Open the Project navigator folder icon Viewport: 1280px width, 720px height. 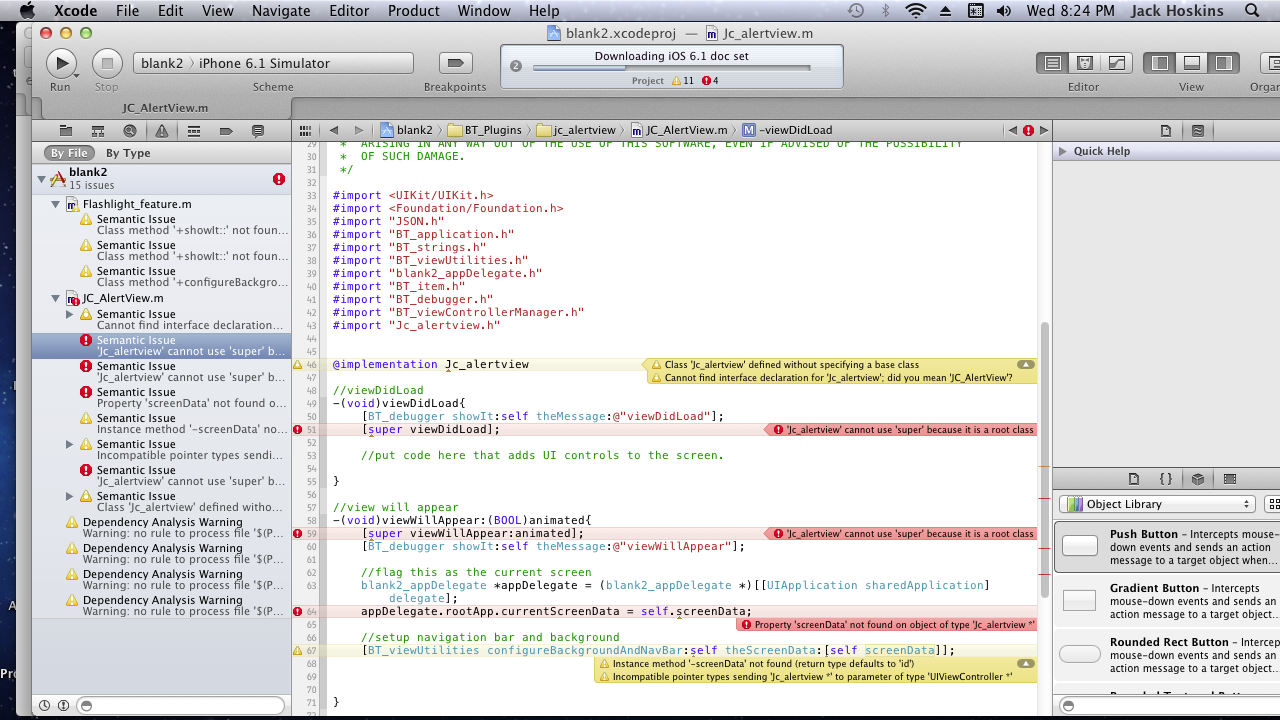[x=66, y=131]
